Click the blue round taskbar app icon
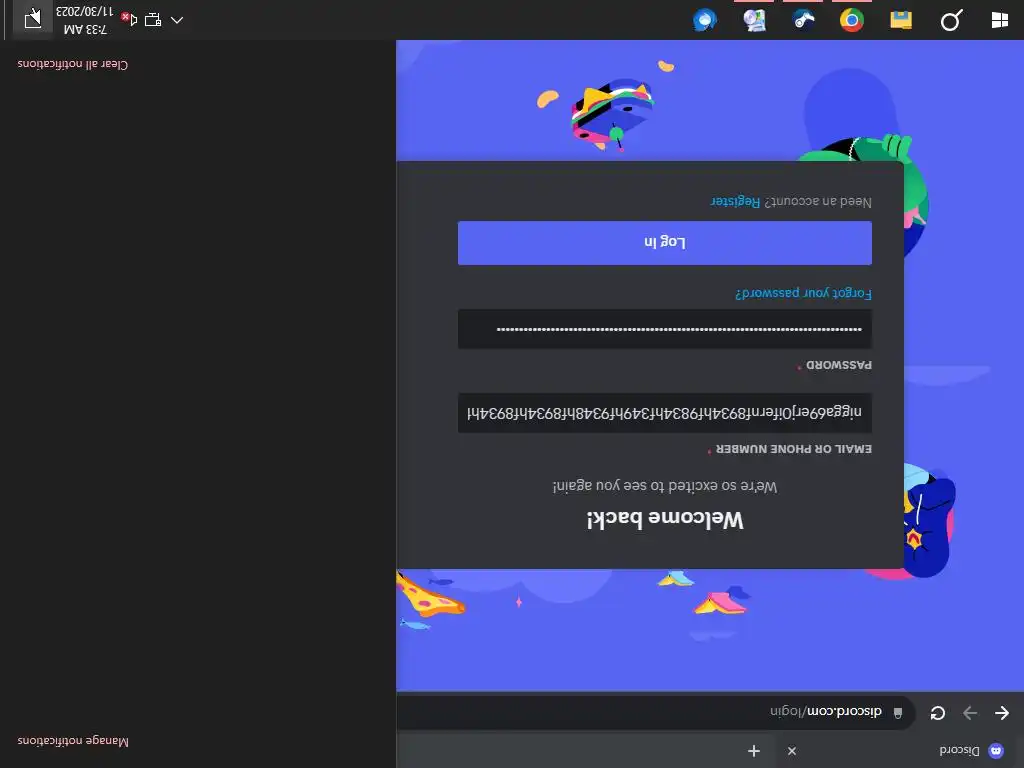This screenshot has width=1024, height=768. pyautogui.click(x=705, y=20)
